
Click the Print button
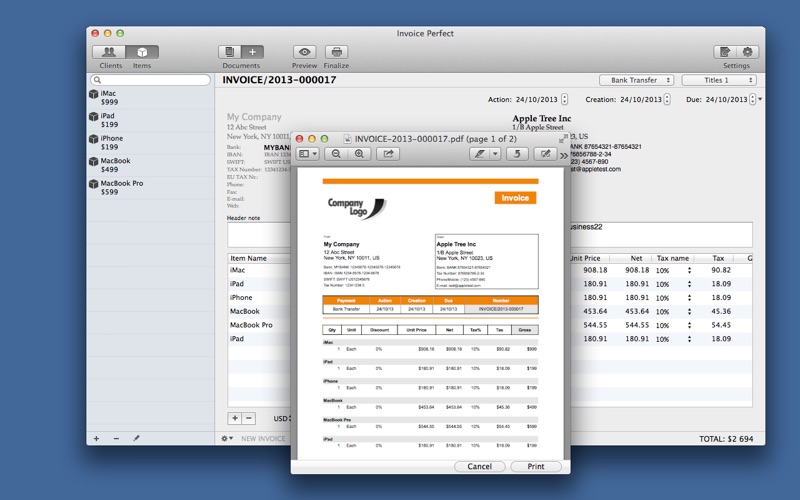click(536, 466)
